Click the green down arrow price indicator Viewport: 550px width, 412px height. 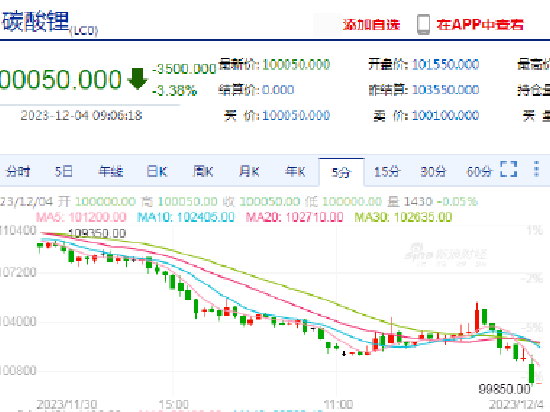[138, 79]
